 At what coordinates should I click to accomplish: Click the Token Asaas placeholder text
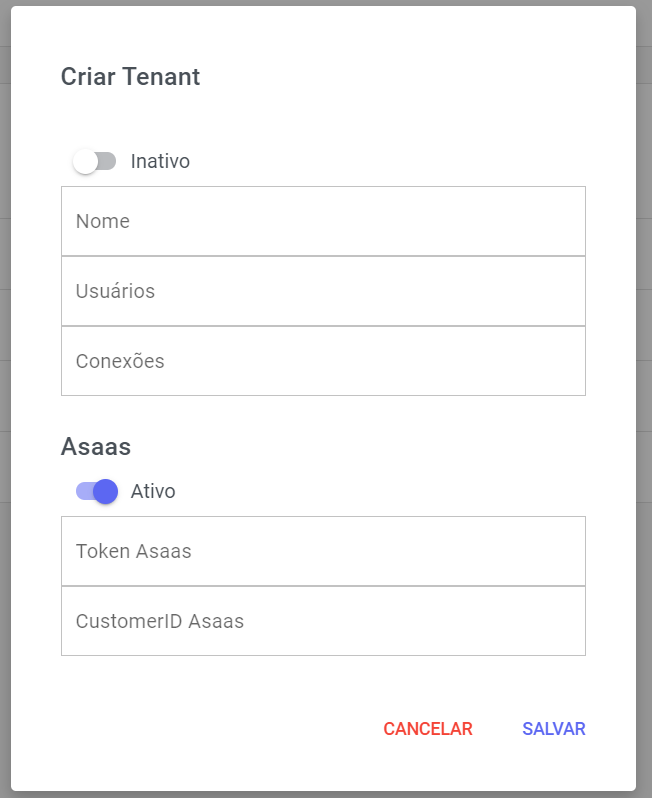pos(133,551)
